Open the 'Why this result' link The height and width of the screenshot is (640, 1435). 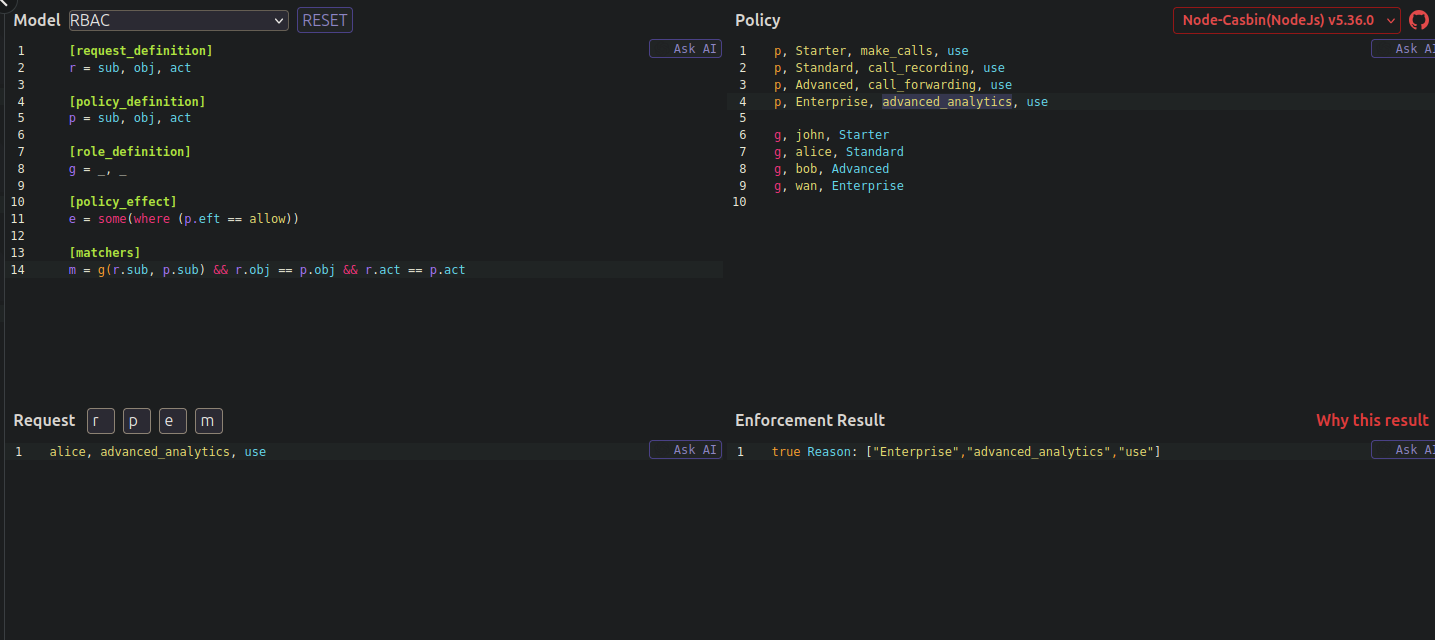click(x=1372, y=420)
